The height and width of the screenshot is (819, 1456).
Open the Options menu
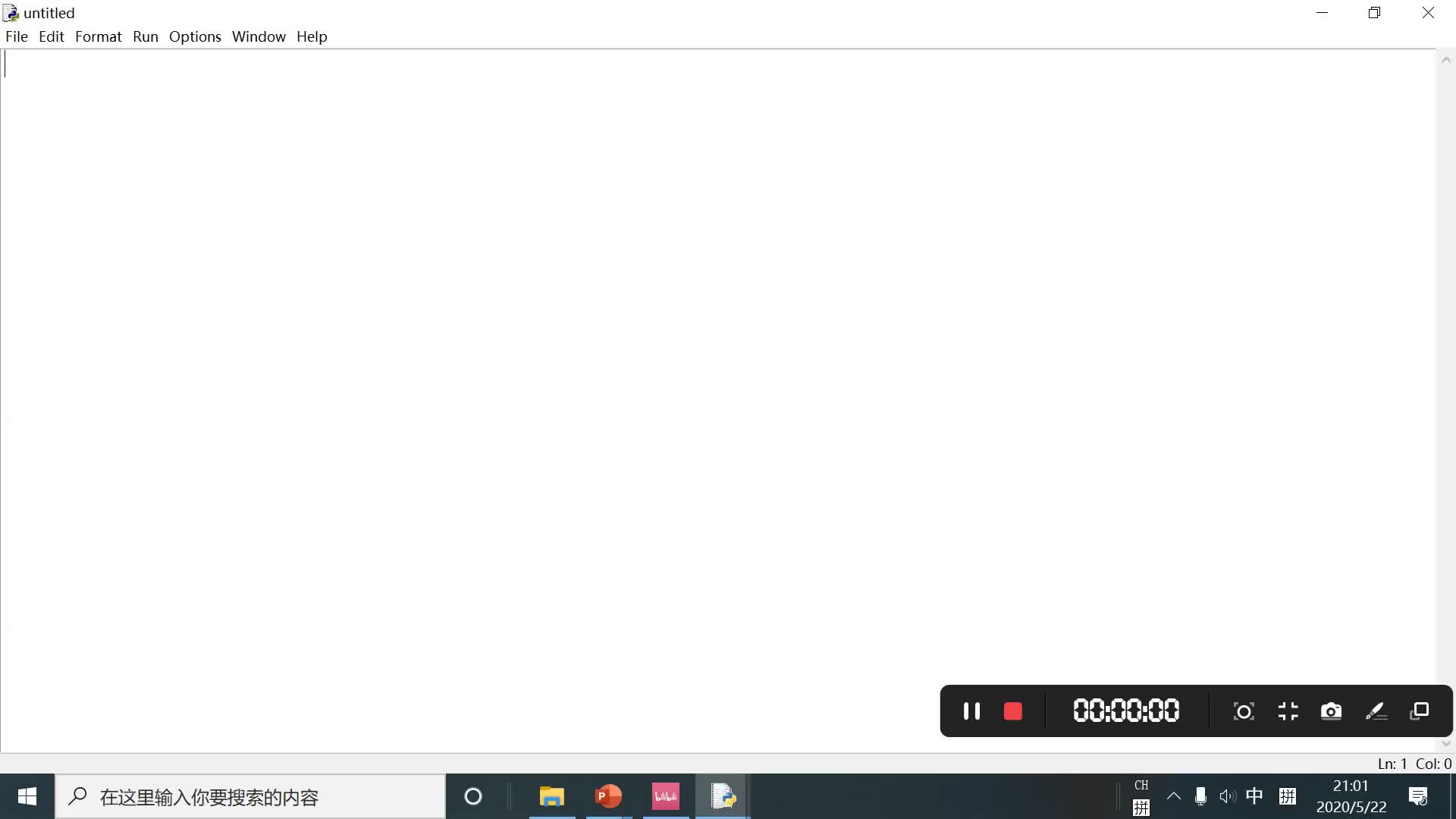point(195,36)
